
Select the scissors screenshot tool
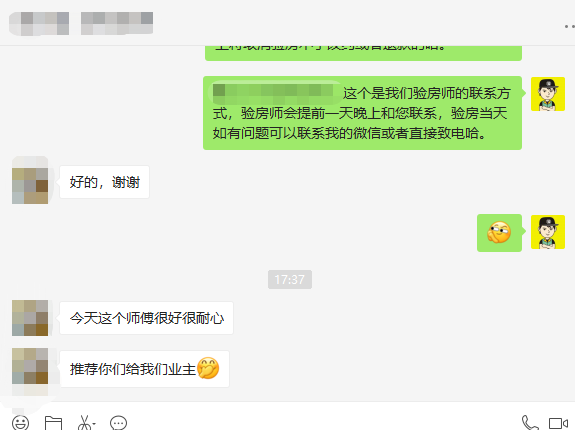coord(84,423)
